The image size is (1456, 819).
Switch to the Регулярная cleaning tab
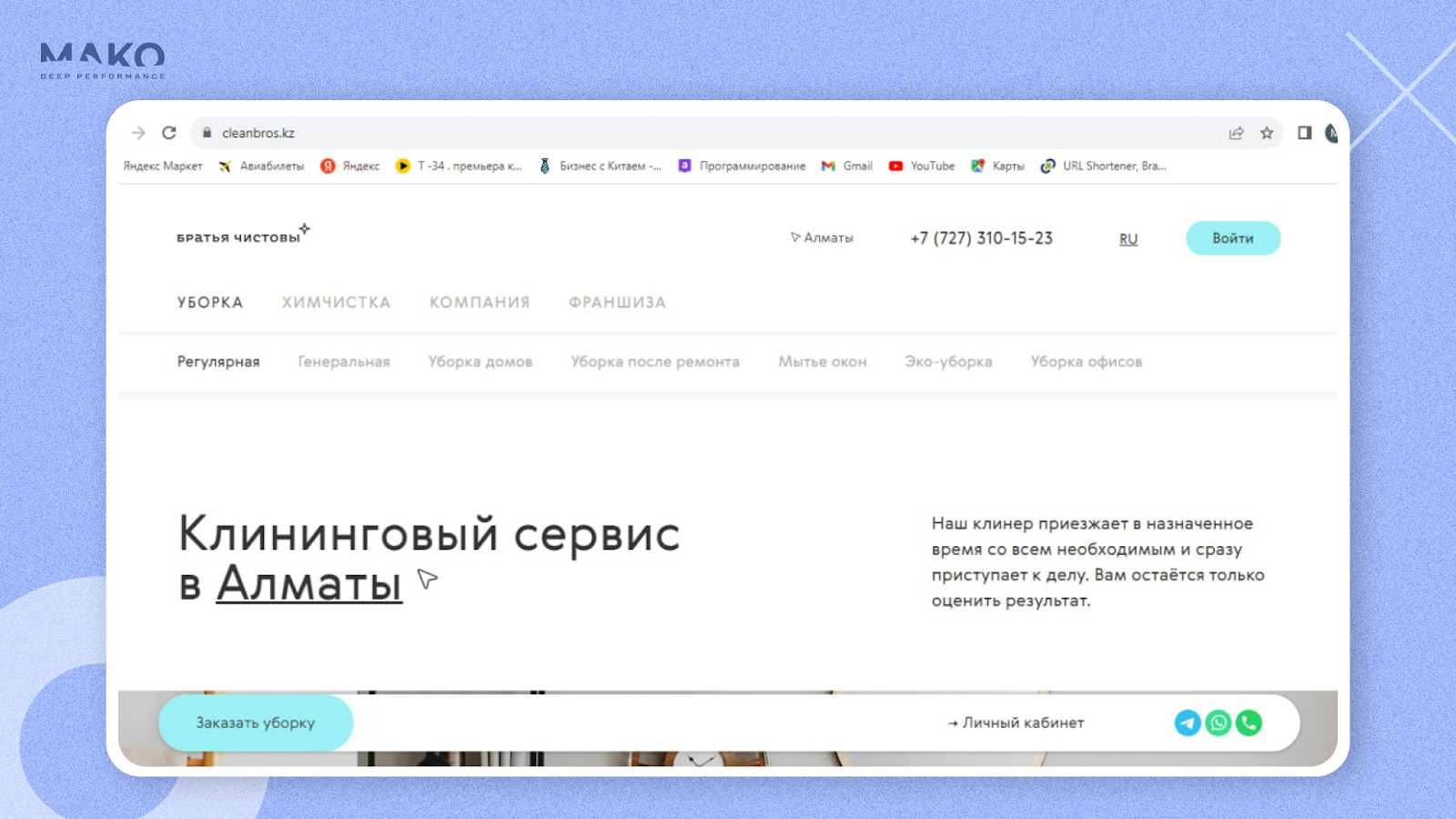pyautogui.click(x=218, y=361)
